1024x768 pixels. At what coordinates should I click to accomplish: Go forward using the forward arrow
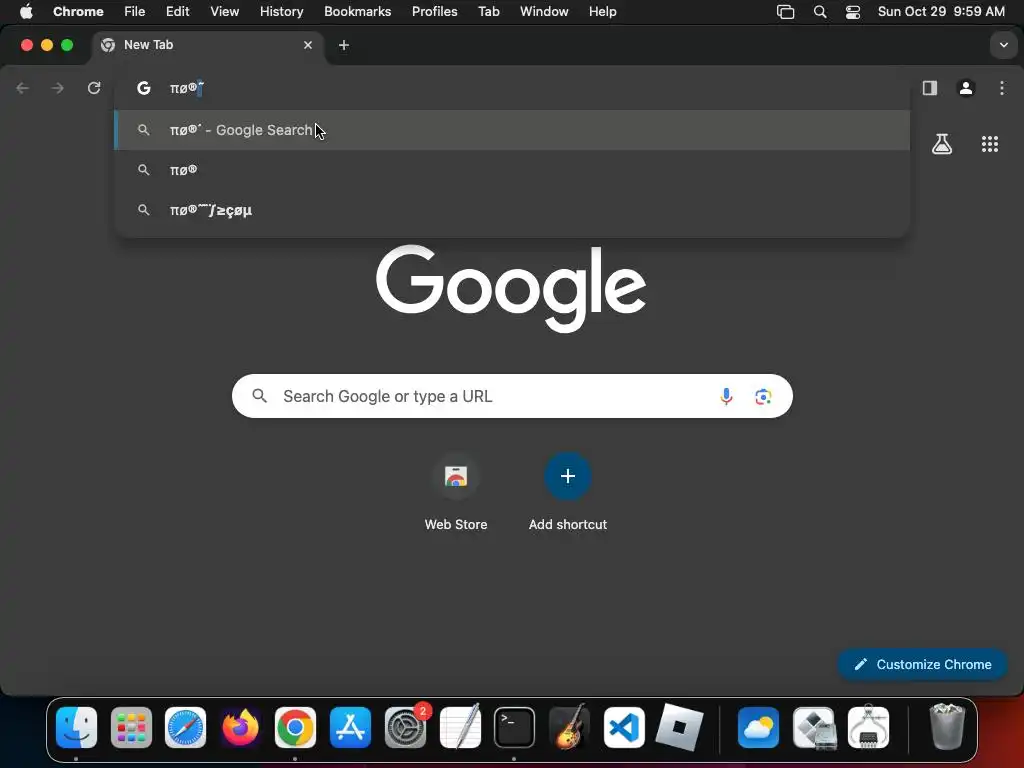58,88
